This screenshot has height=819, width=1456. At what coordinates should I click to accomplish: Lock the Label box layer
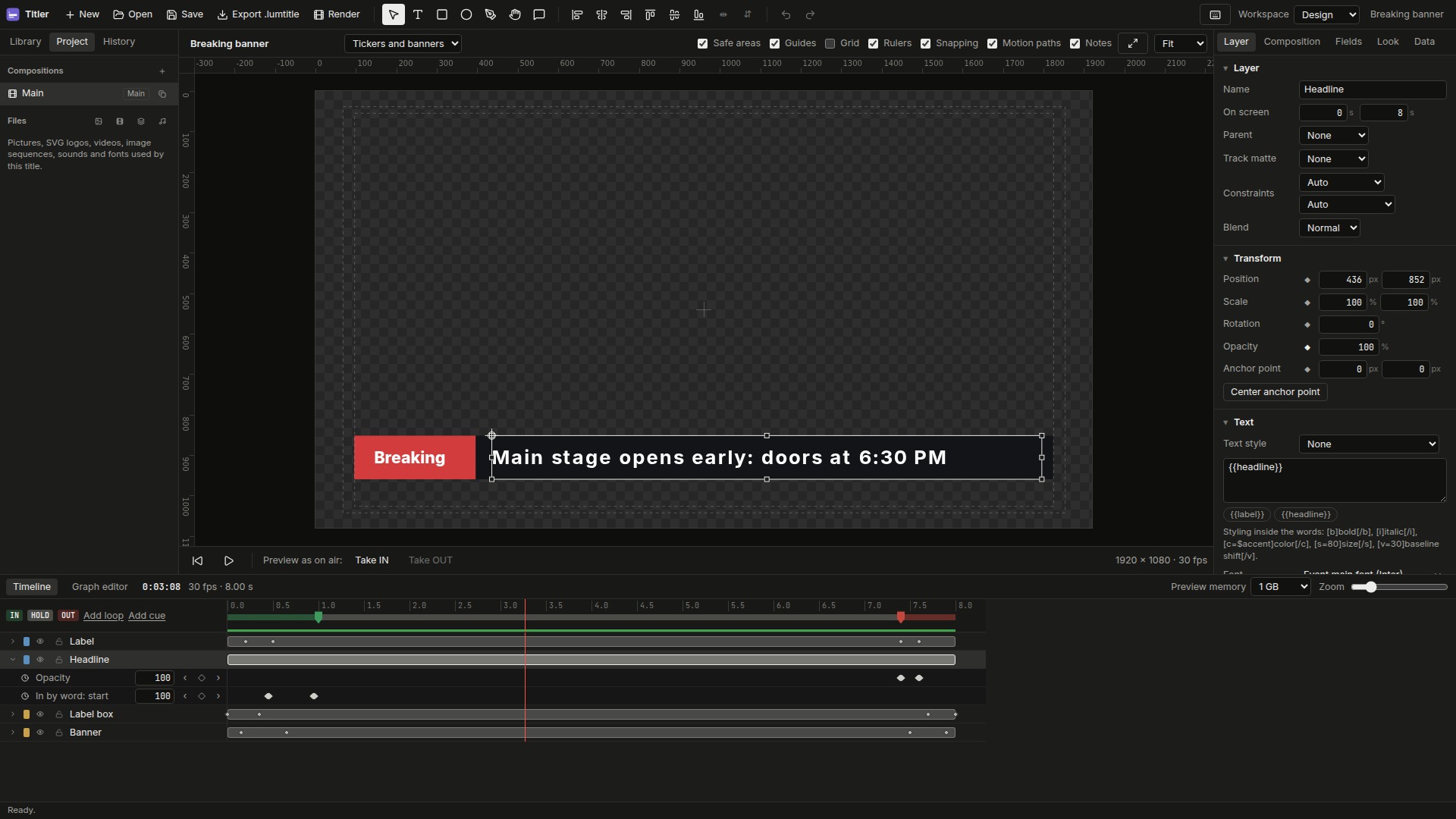coord(58,714)
